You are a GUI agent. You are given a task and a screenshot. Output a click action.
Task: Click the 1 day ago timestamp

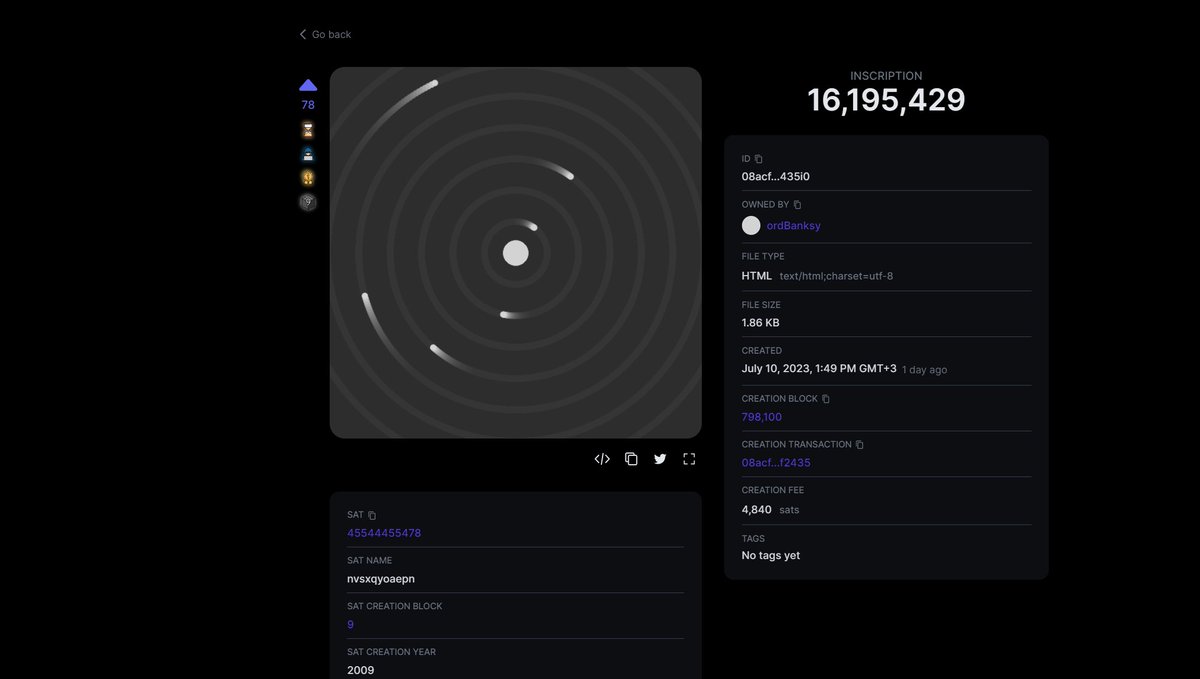tap(925, 370)
